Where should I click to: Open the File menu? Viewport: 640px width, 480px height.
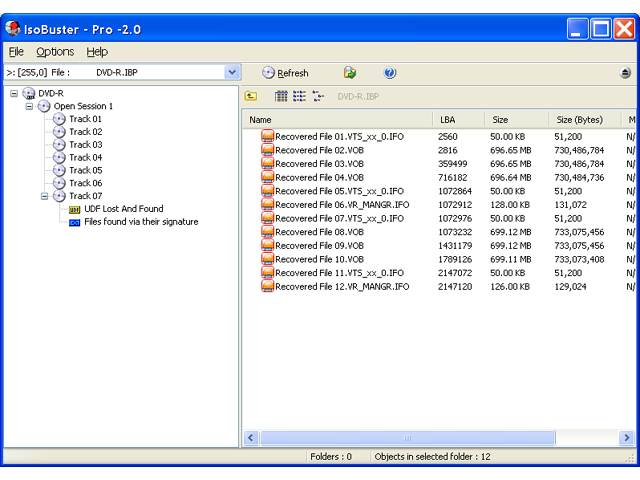coord(16,52)
